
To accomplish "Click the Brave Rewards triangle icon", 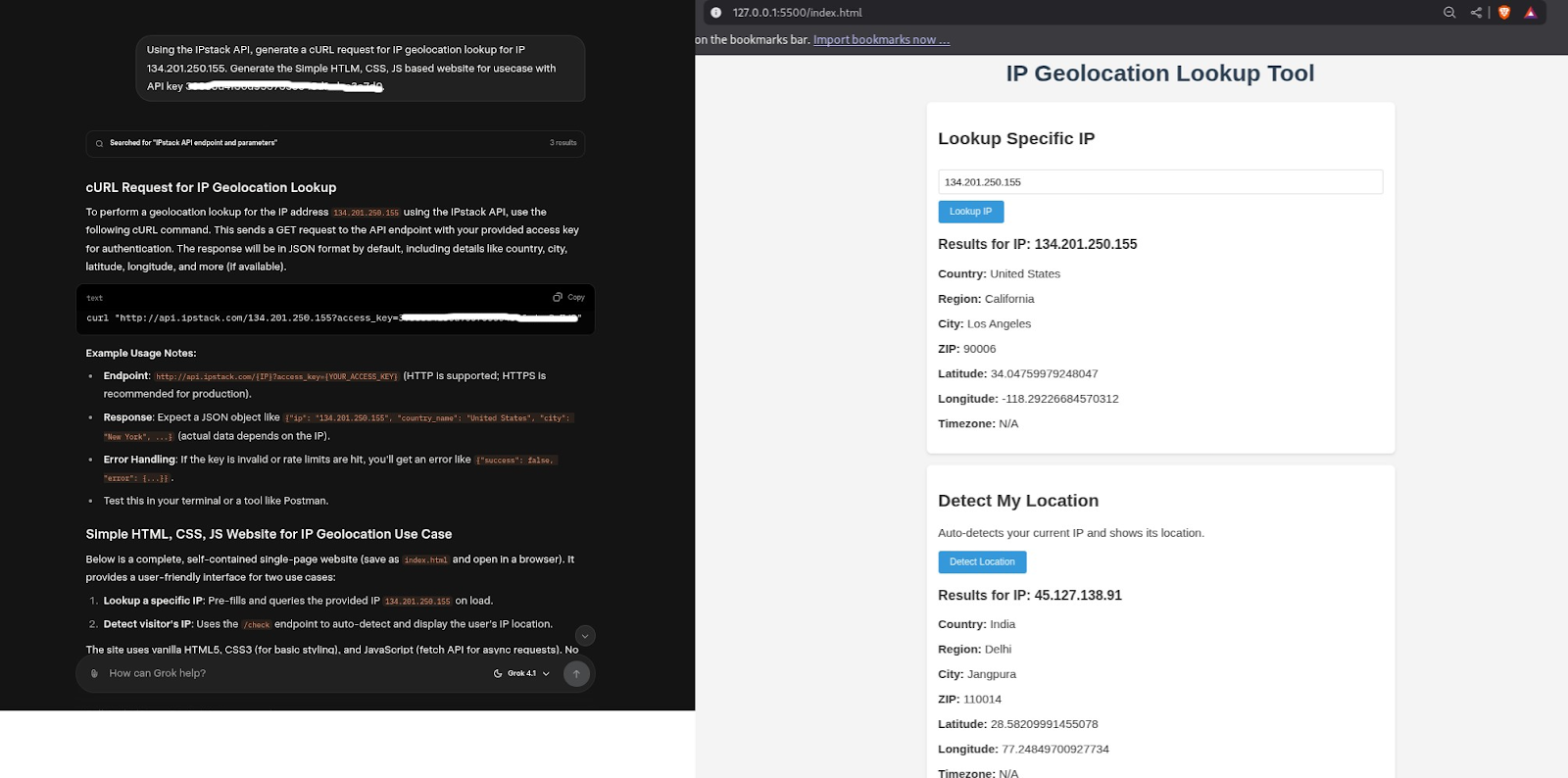I will 1530,13.
